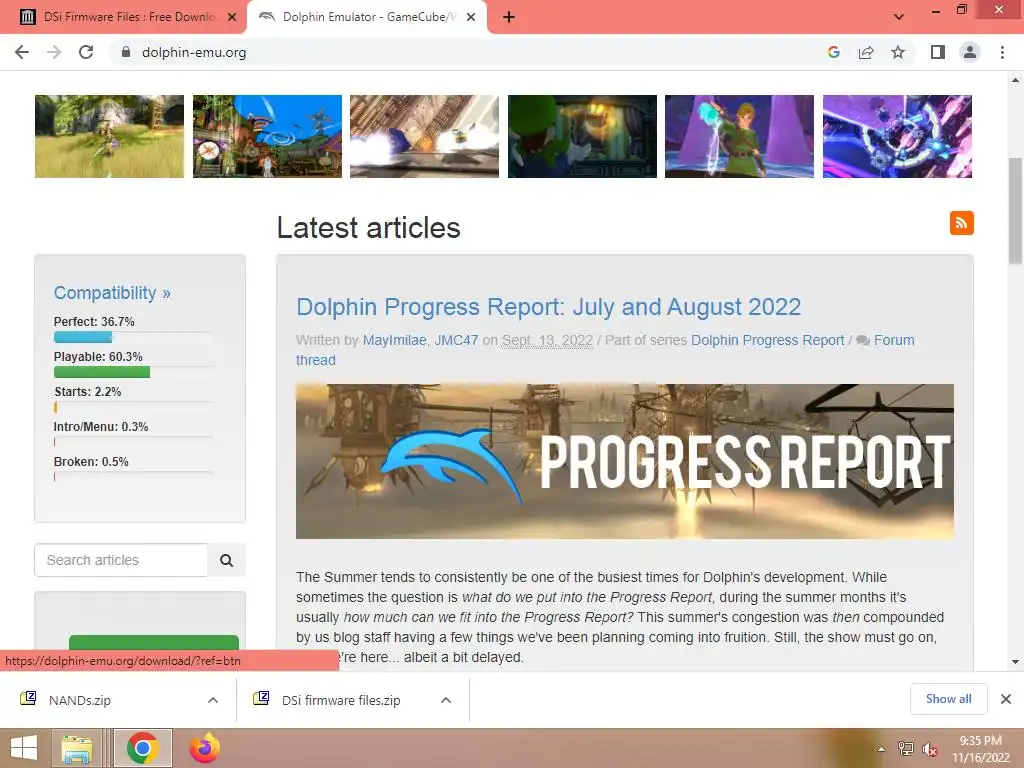Open the Windows Start menu
Image resolution: width=1024 pixels, height=768 pixels.
click(x=24, y=748)
